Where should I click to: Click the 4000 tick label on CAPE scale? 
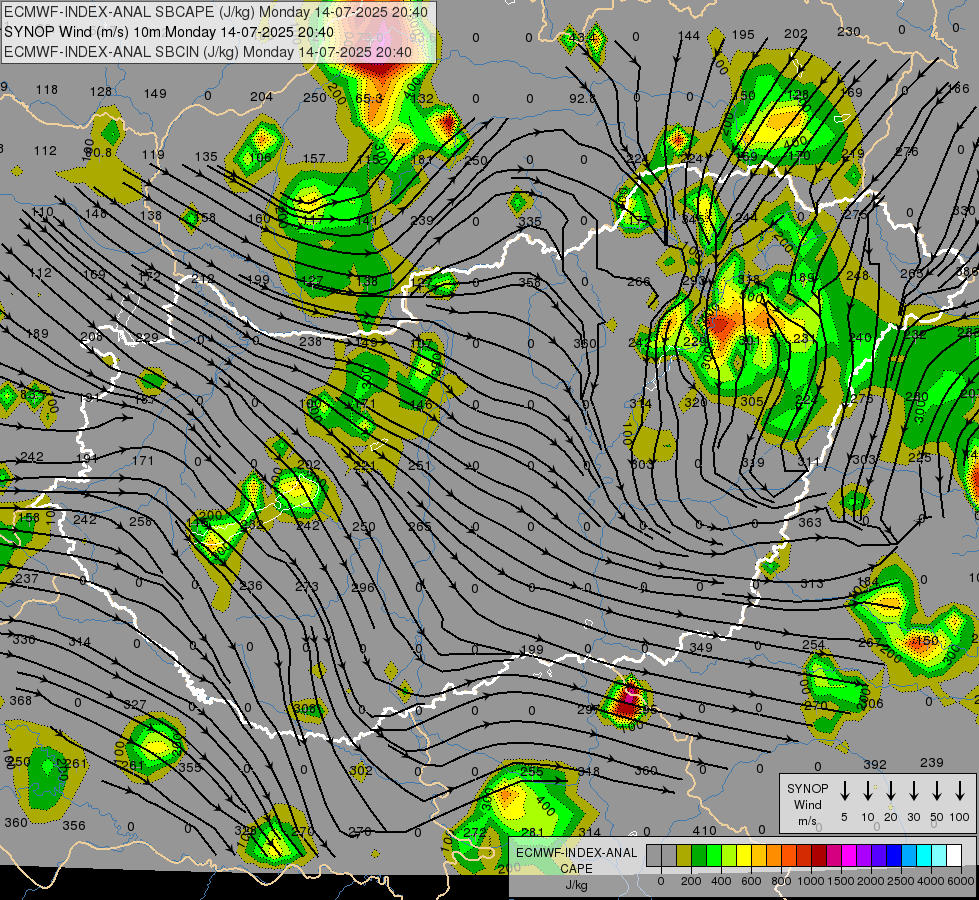click(x=931, y=881)
